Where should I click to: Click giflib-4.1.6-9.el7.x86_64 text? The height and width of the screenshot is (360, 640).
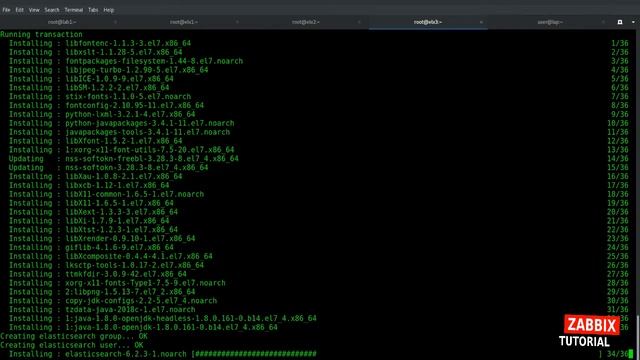click(x=119, y=247)
